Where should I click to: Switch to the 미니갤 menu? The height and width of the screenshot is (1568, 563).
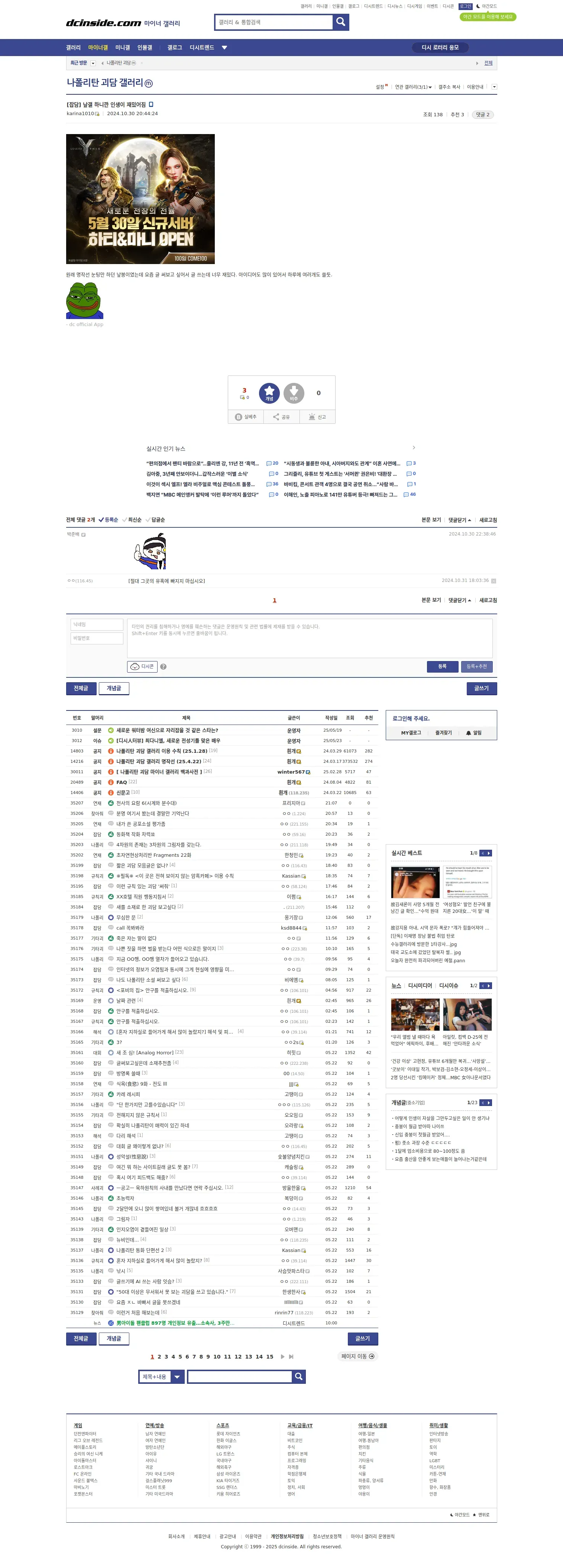(123, 48)
